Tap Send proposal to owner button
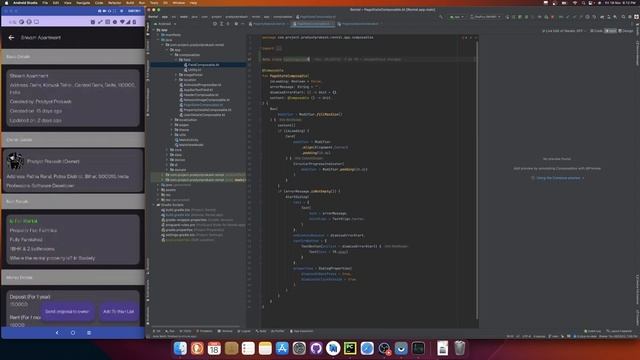The height and width of the screenshot is (360, 640). [x=67, y=311]
